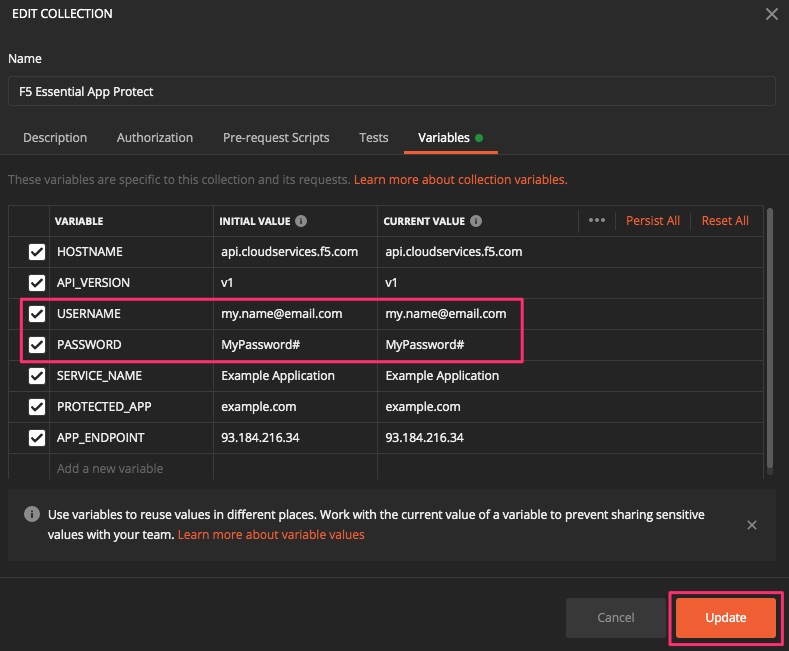
Task: Switch to the Description tab
Action: point(55,137)
